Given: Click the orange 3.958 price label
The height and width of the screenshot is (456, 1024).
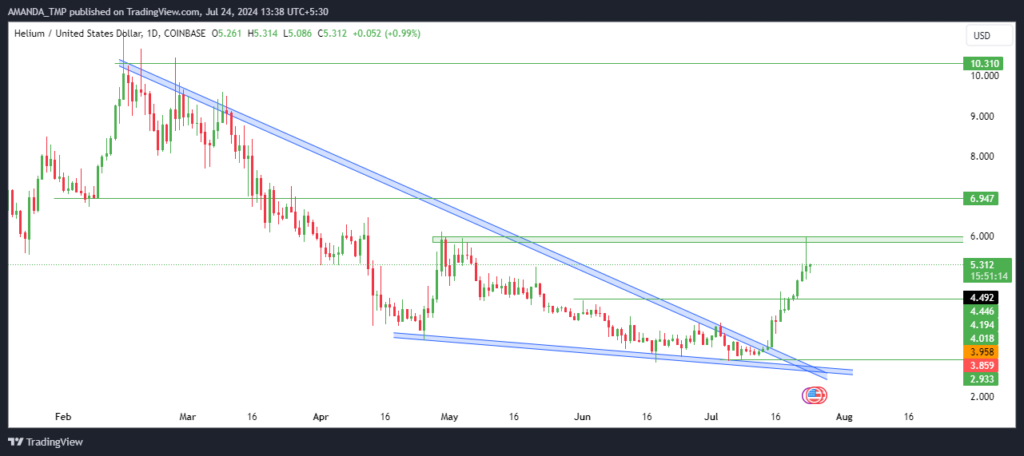Looking at the screenshot, I should pyautogui.click(x=982, y=352).
